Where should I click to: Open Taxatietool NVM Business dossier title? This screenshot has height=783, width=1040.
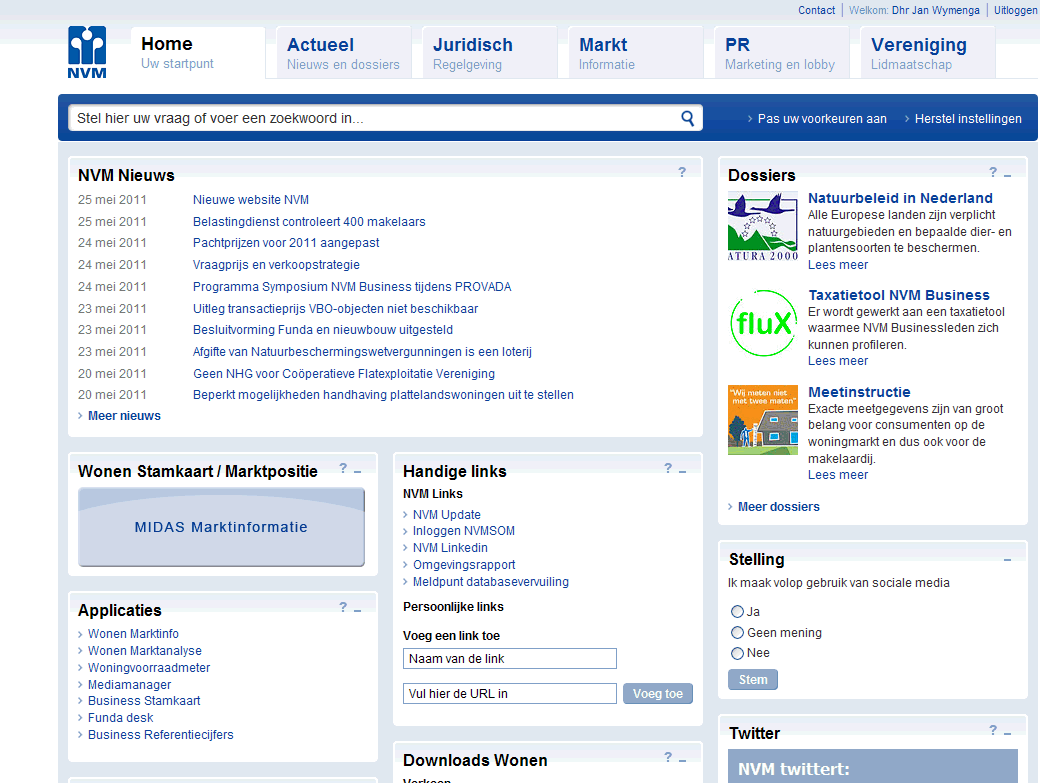[x=899, y=295]
